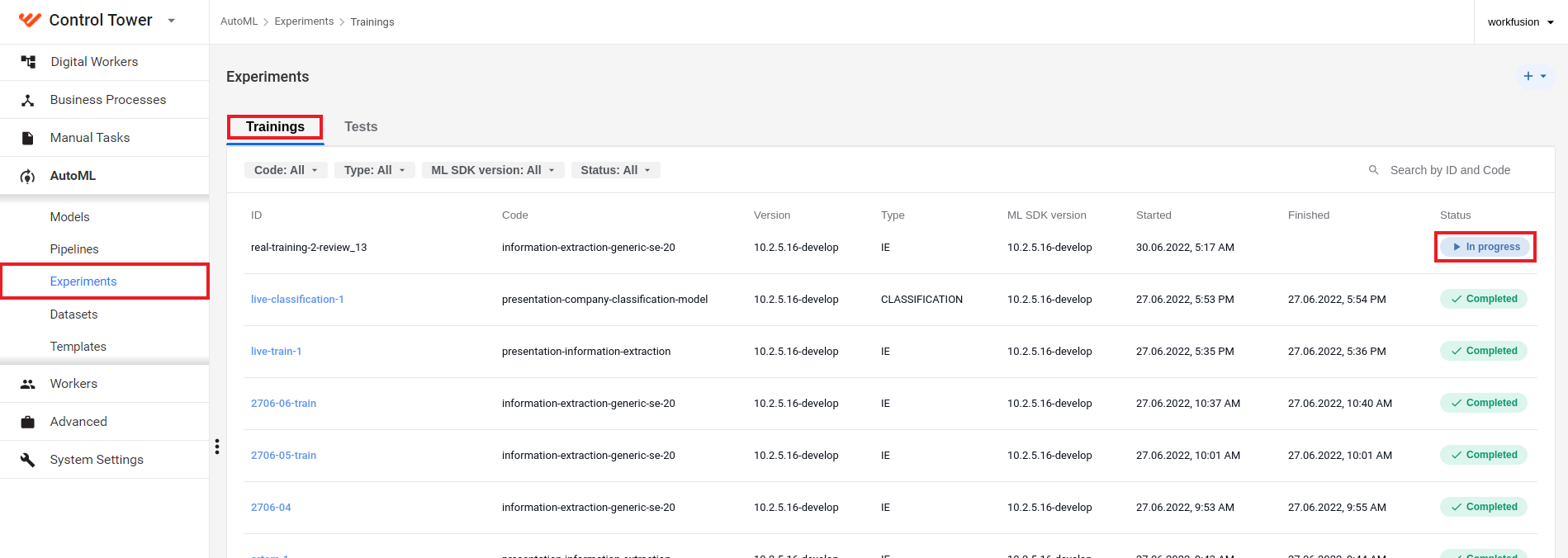Click the ID column header
The width and height of the screenshot is (1568, 558).
(257, 215)
